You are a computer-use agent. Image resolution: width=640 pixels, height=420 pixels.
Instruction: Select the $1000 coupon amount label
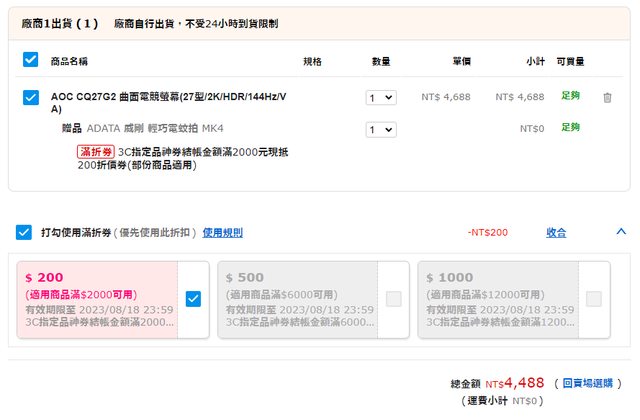(449, 278)
